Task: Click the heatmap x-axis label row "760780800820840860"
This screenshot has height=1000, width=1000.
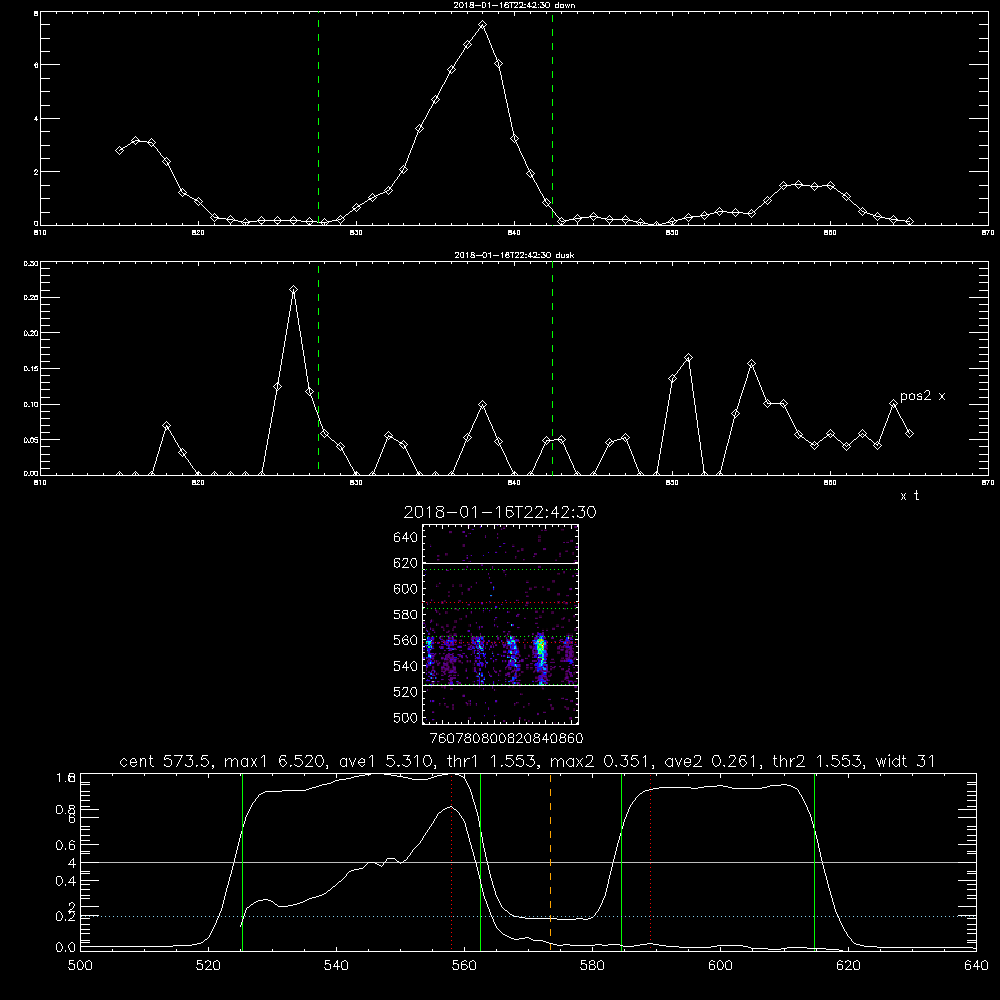Action: pyautogui.click(x=506, y=738)
